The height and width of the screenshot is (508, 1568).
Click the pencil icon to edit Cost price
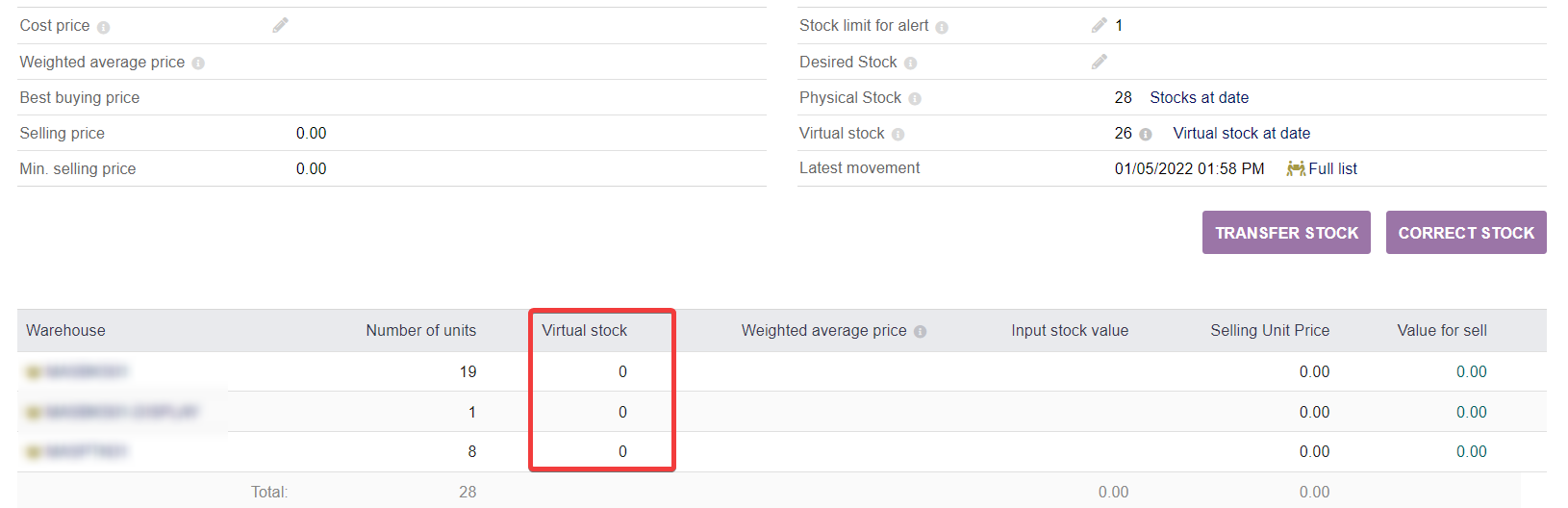pyautogui.click(x=280, y=25)
